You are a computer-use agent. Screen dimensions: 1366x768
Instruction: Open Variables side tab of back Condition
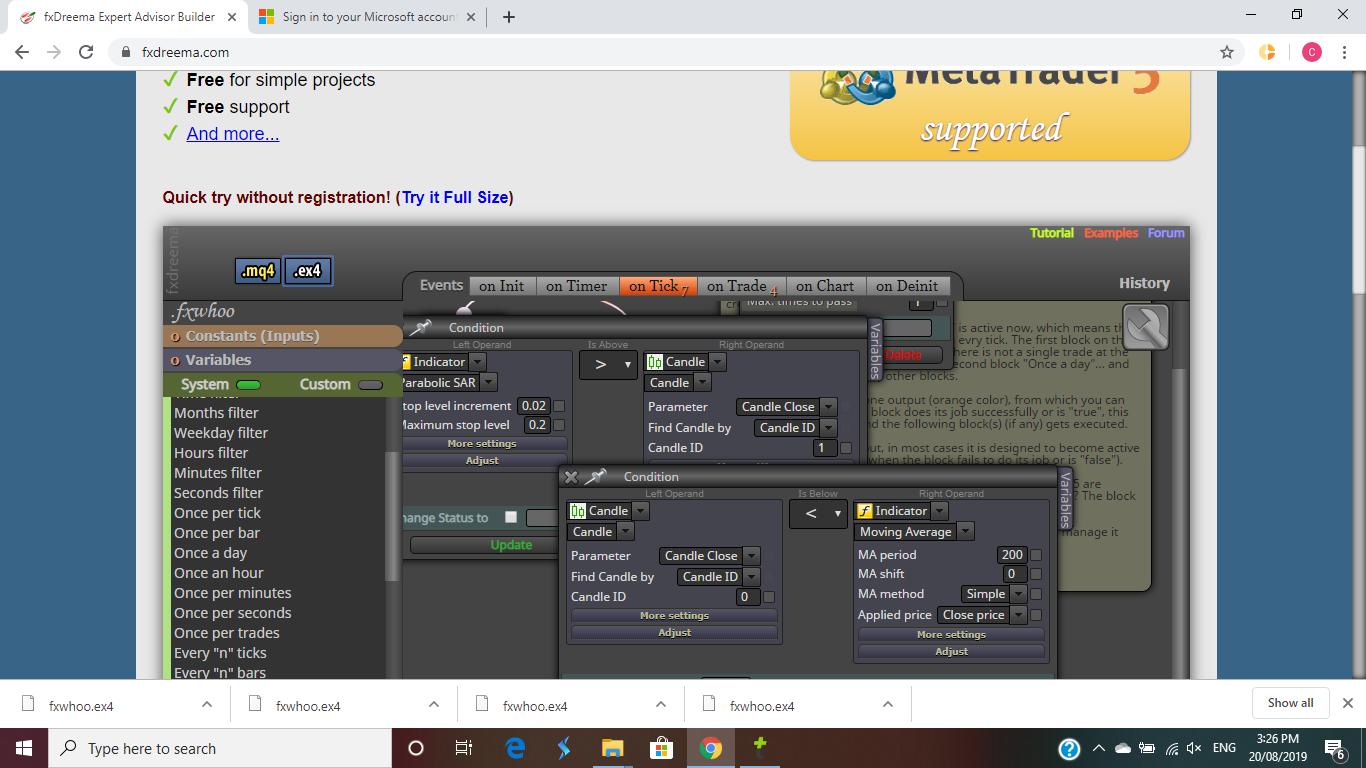pyautogui.click(x=875, y=351)
